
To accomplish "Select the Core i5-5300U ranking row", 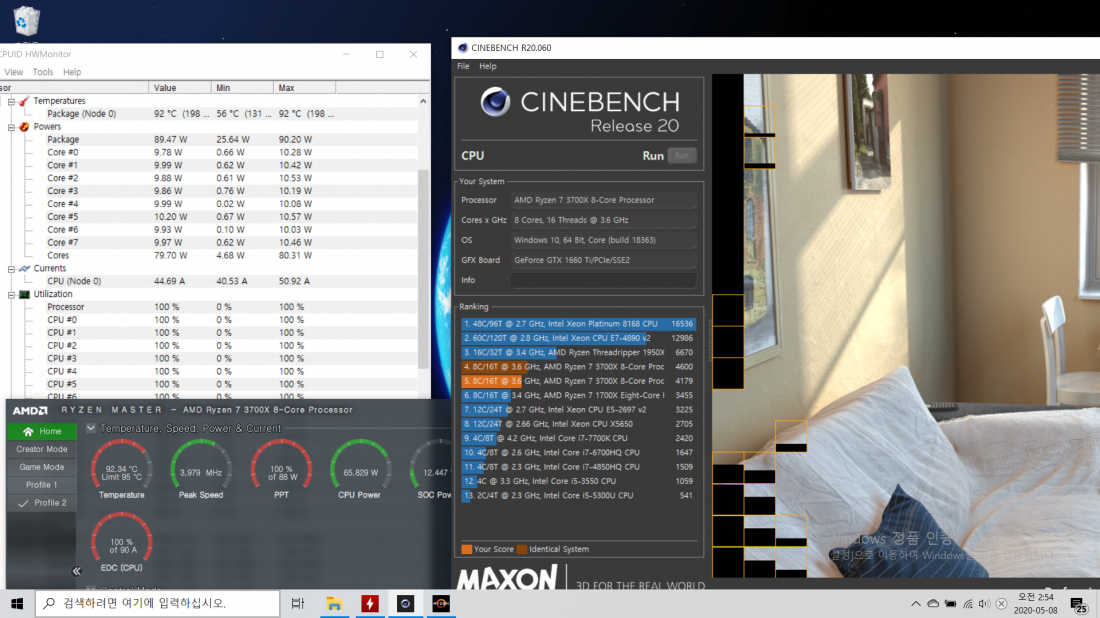I will (578, 495).
